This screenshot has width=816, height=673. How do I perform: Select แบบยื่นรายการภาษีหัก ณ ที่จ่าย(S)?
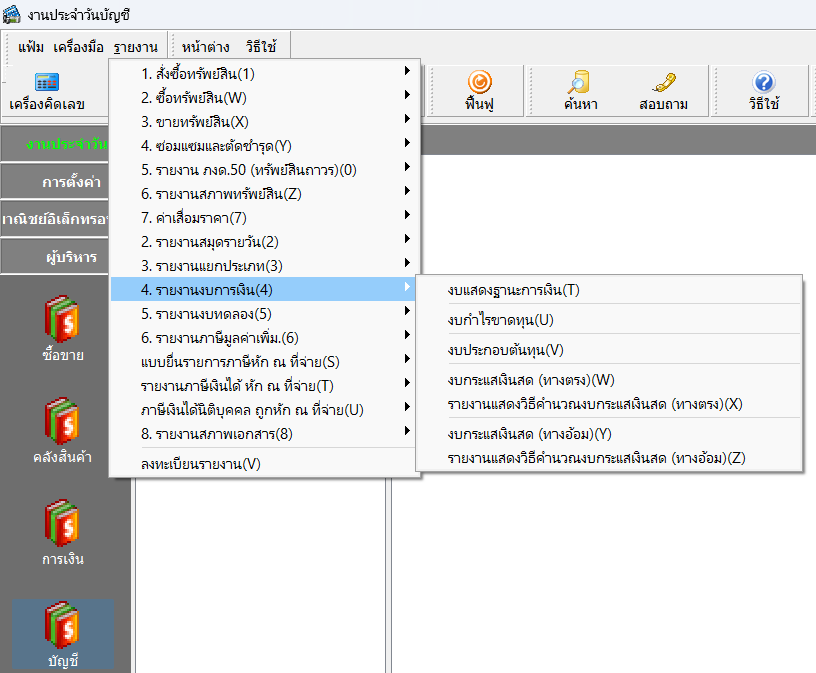pyautogui.click(x=265, y=362)
